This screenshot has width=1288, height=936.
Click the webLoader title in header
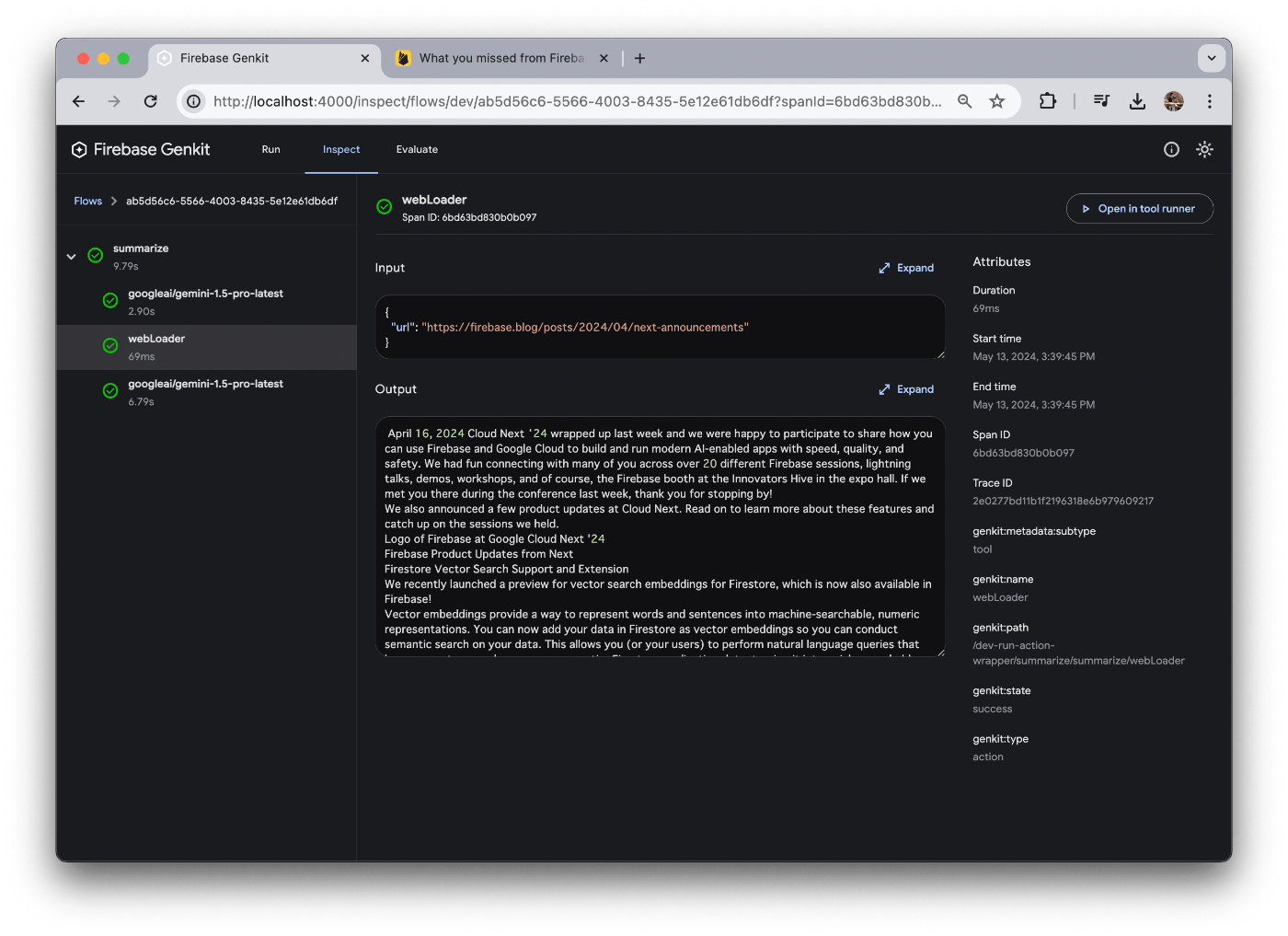434,200
